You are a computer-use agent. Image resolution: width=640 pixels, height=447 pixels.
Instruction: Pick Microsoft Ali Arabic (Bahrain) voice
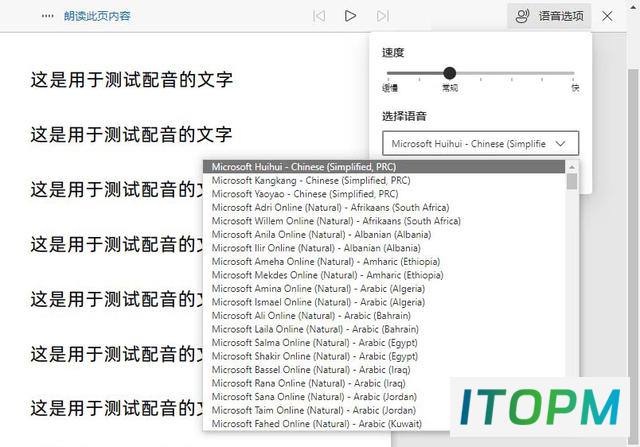384,315
